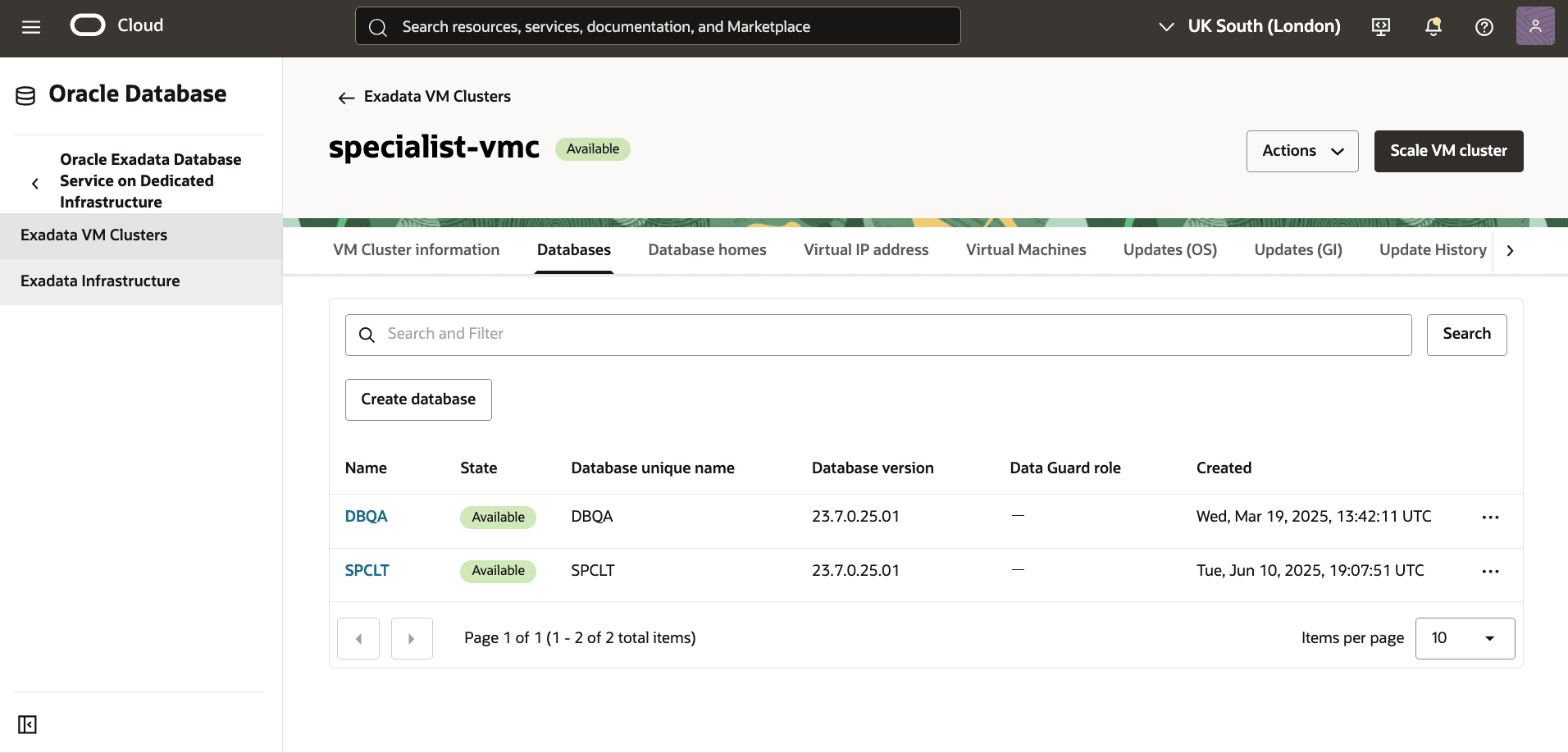Viewport: 1568px width, 753px height.
Task: Expand the UK South (London) region selector
Action: tap(1249, 26)
